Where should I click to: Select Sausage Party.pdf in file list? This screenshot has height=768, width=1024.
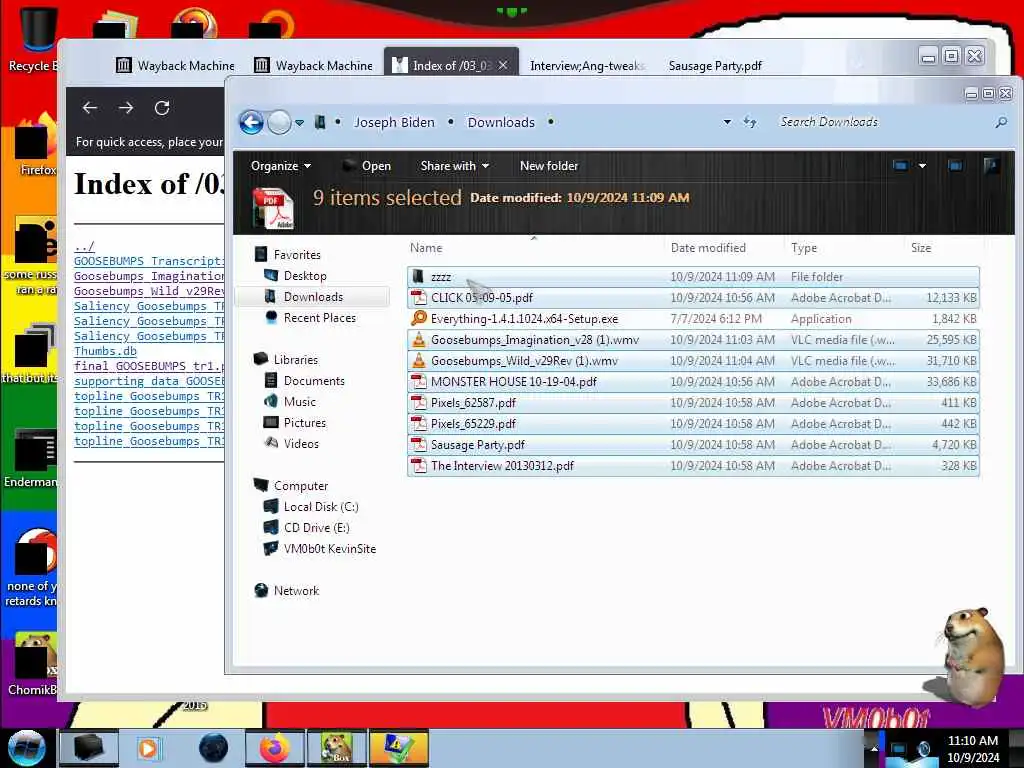coord(693,445)
